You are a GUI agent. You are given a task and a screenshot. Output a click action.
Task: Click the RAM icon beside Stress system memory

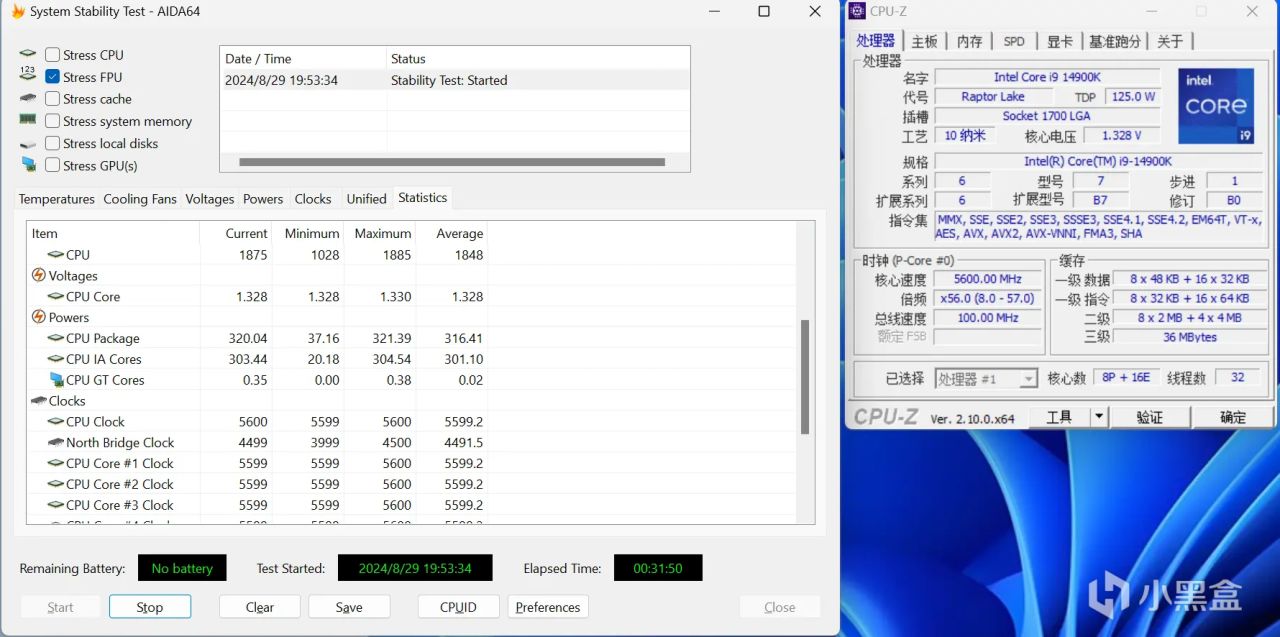pos(27,120)
